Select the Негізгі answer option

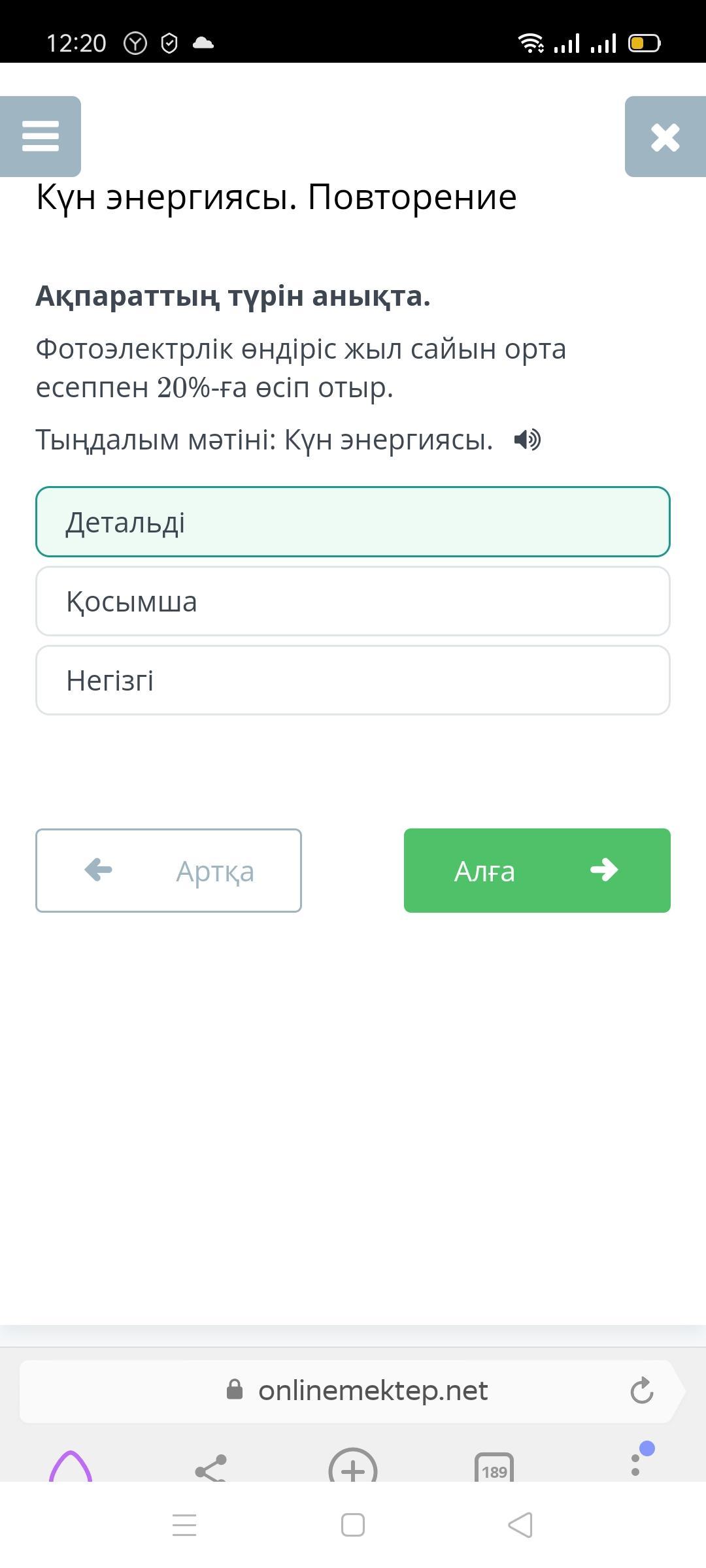click(353, 680)
